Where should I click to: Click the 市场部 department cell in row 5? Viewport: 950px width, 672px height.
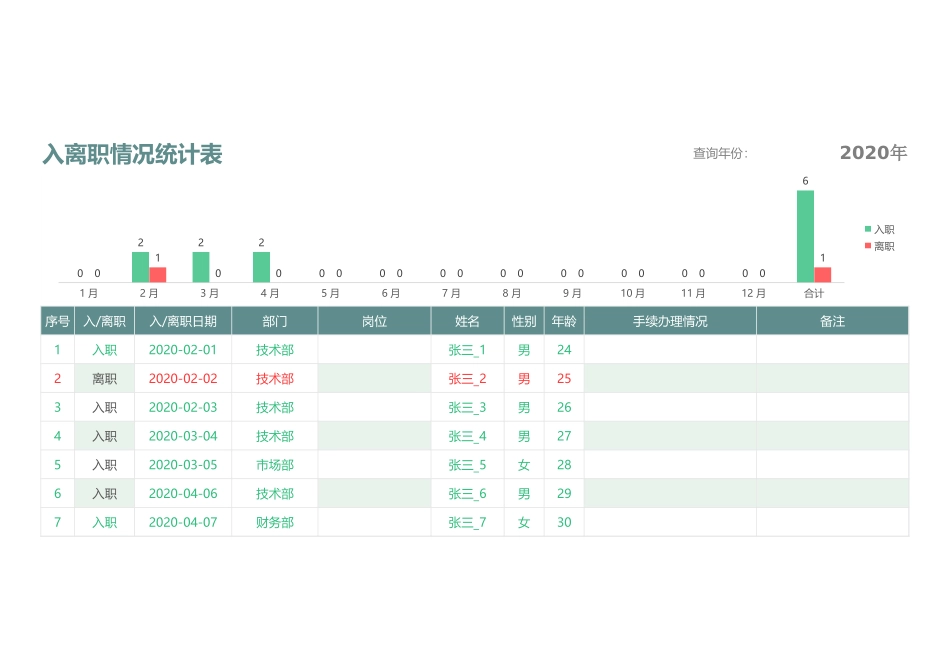(x=275, y=465)
